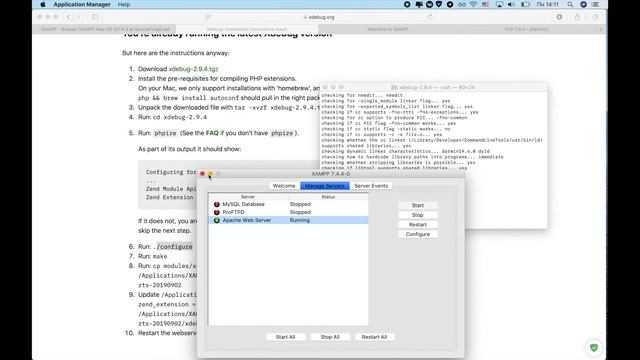This screenshot has height=360, width=640.
Task: Click the XAMPP 7.4.4-0 window title
Action: [x=331, y=174]
